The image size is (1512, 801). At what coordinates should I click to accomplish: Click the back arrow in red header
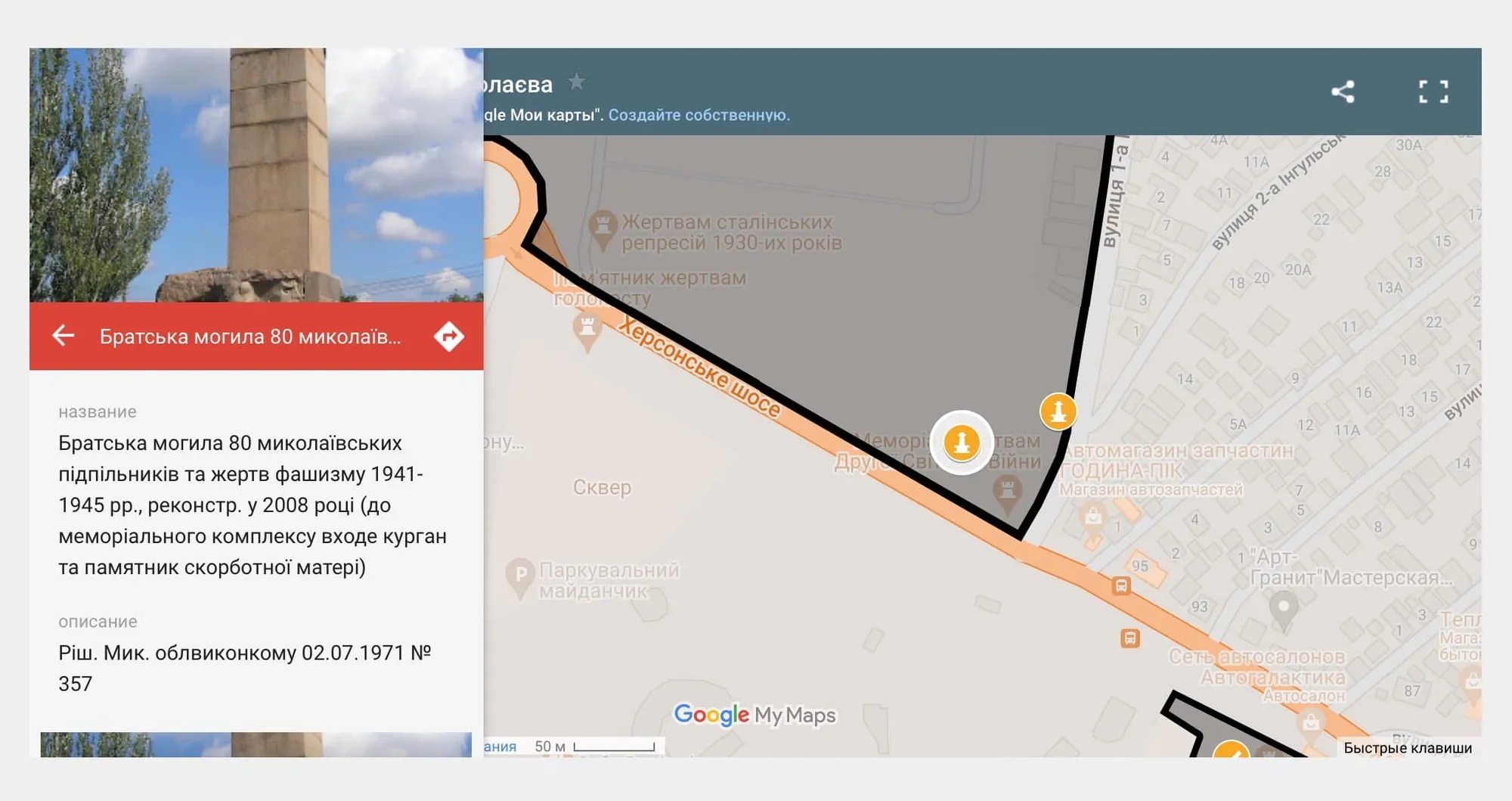tap(64, 335)
